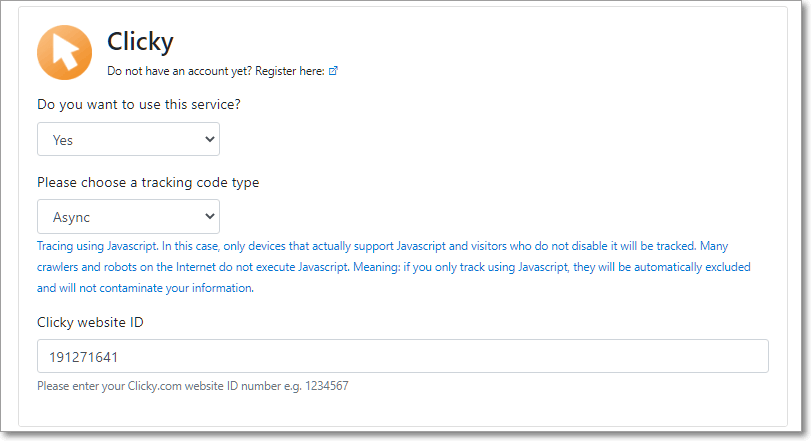This screenshot has height=441, width=811.
Task: Click the 'Do you want to use this service?' label
Action: pos(139,104)
